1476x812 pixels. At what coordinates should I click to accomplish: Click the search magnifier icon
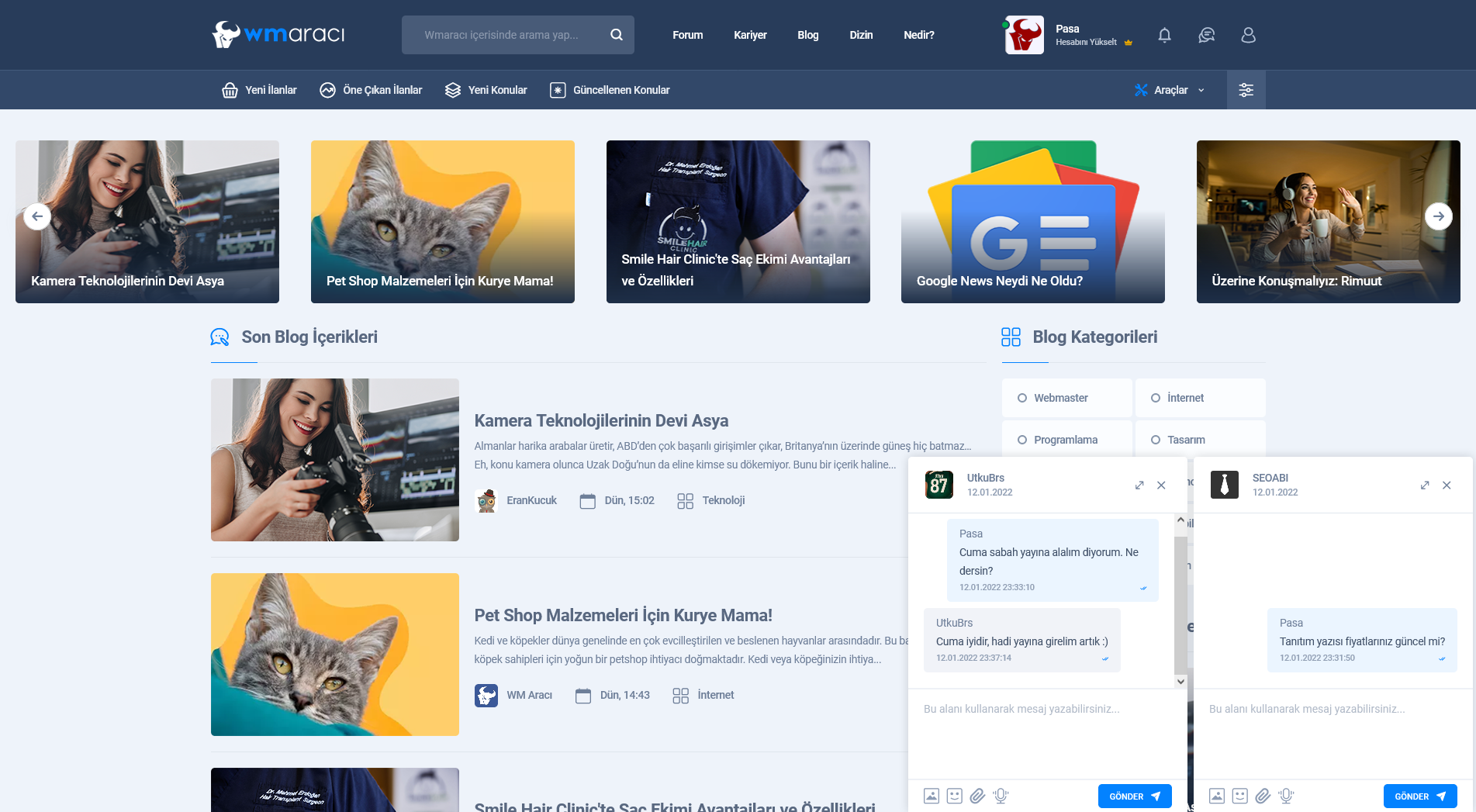tap(617, 35)
